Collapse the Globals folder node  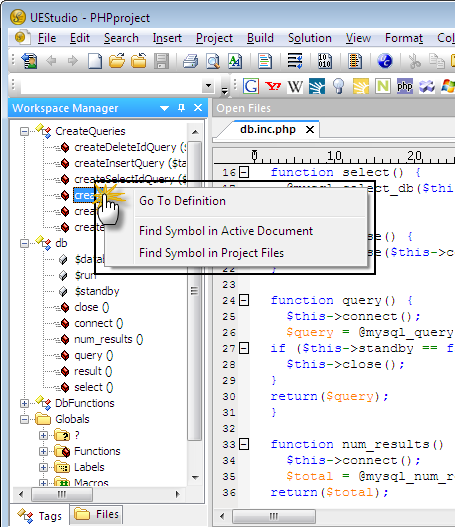pyautogui.click(x=24, y=419)
